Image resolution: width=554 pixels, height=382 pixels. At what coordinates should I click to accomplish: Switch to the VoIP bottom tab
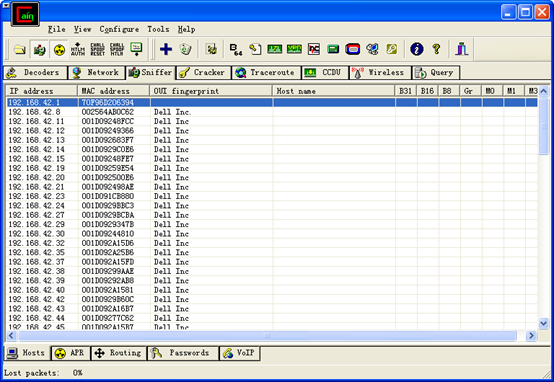pyautogui.click(x=239, y=353)
